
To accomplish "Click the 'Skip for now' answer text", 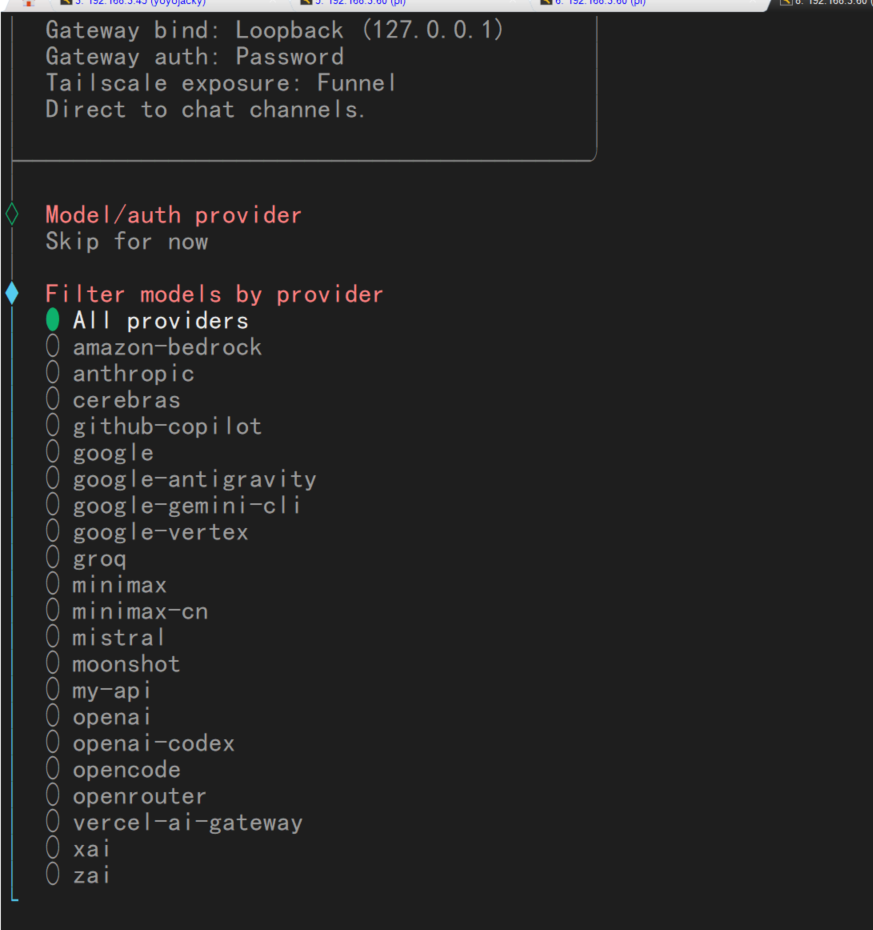I will 127,241.
